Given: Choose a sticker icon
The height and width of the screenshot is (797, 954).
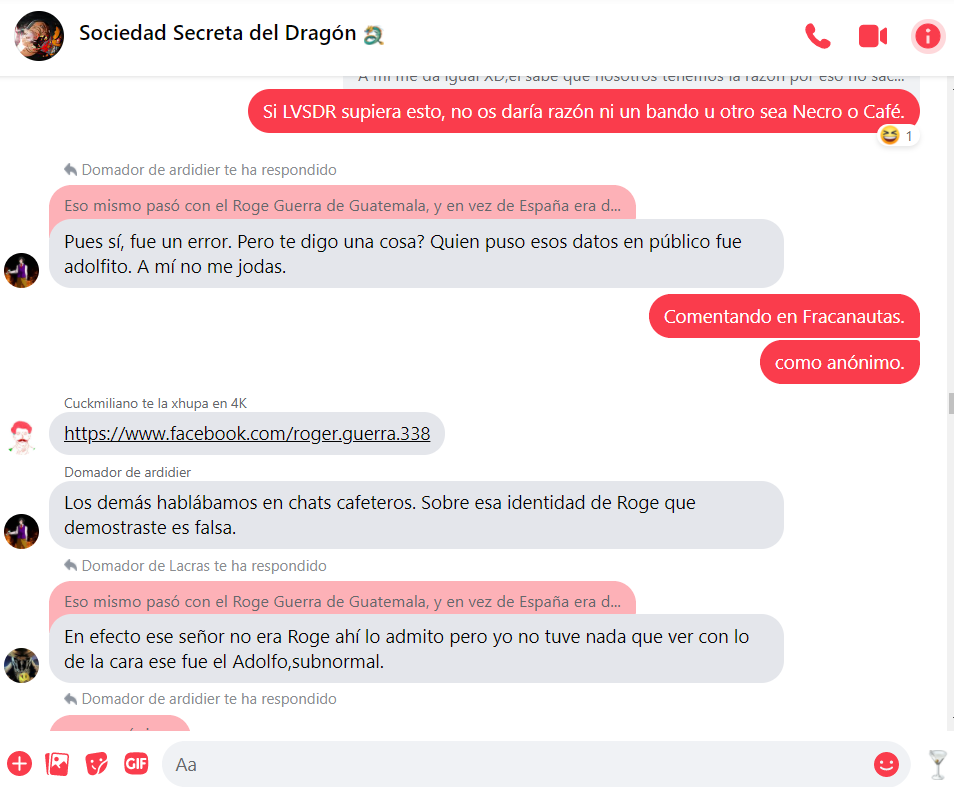Looking at the screenshot, I should 96,764.
